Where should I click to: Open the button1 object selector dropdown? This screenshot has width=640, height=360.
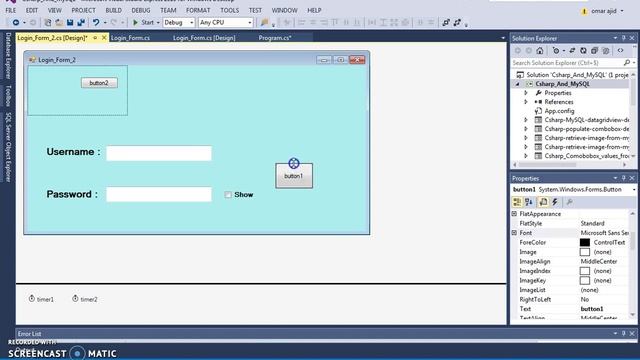click(x=634, y=190)
